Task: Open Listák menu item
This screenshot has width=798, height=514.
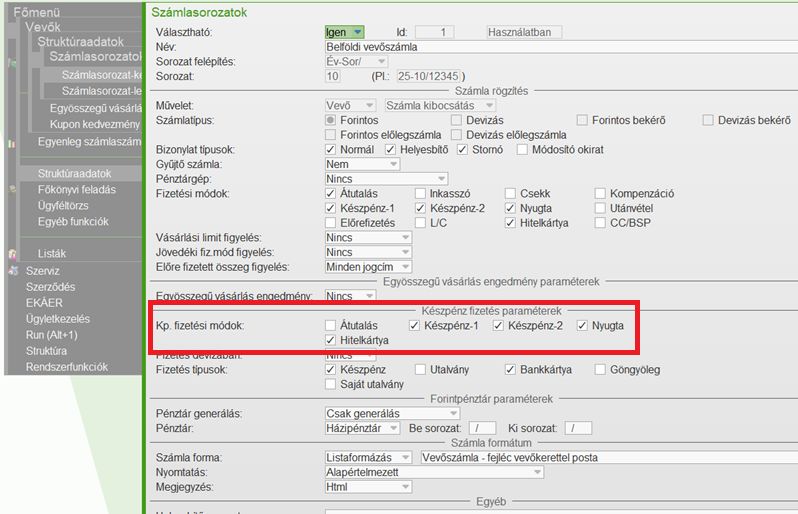Action: [x=52, y=253]
